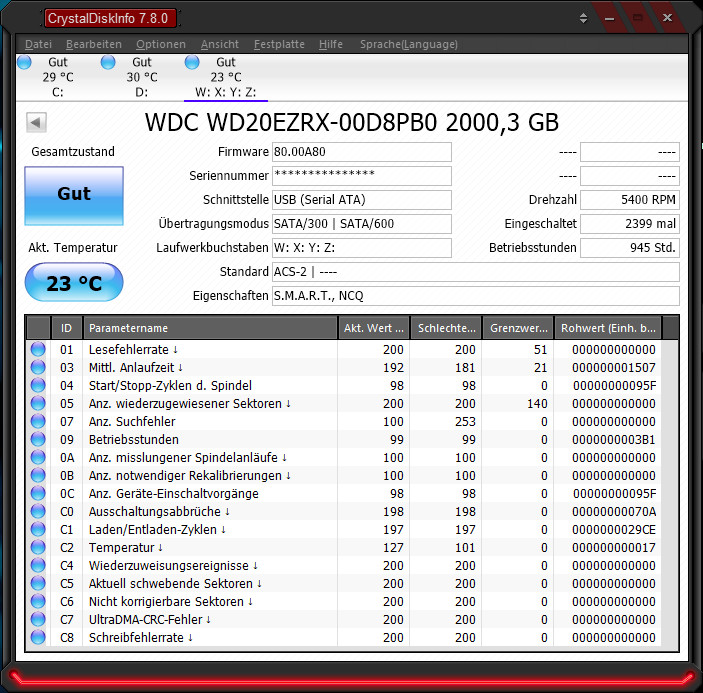Click orb for Anz. Geräte-Einschaltvorgänge
703x693 pixels.
(x=38, y=493)
